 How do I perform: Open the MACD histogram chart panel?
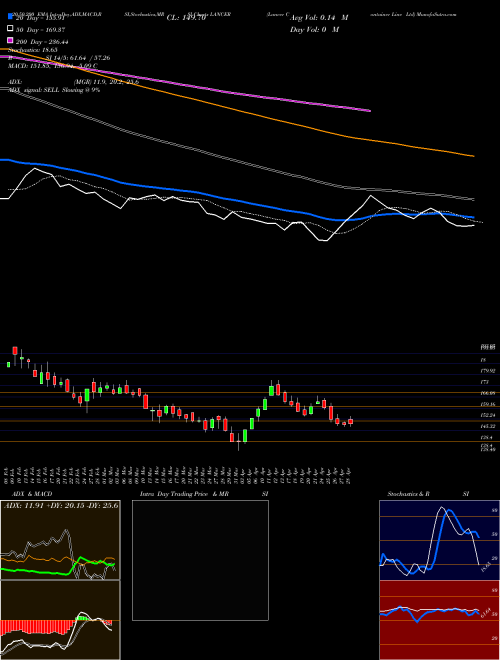click(60, 620)
